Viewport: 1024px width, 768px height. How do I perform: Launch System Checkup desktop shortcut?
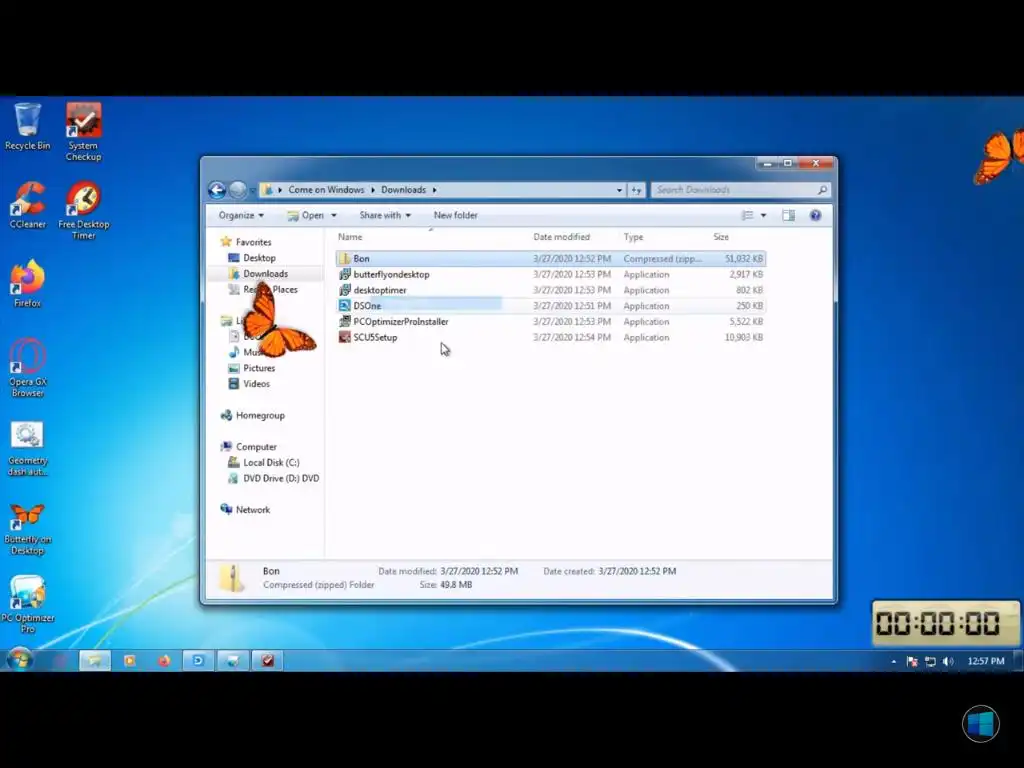tap(84, 131)
